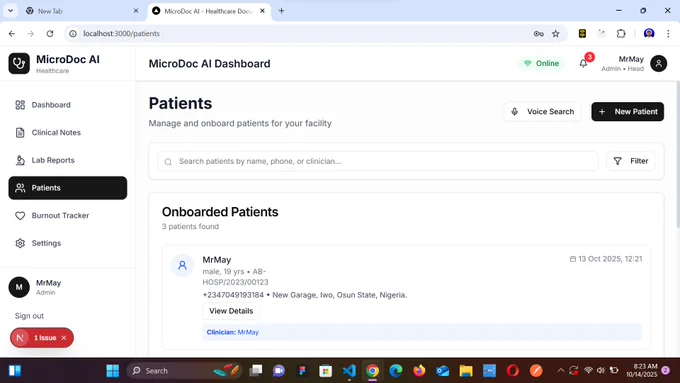
Task: View site information icon in address bar
Action: 73,34
